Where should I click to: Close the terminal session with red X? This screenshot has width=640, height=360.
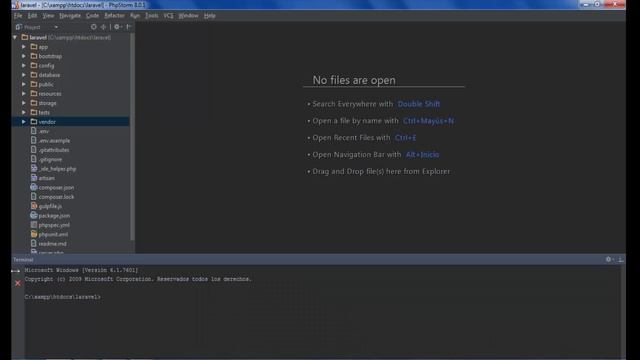pos(18,283)
